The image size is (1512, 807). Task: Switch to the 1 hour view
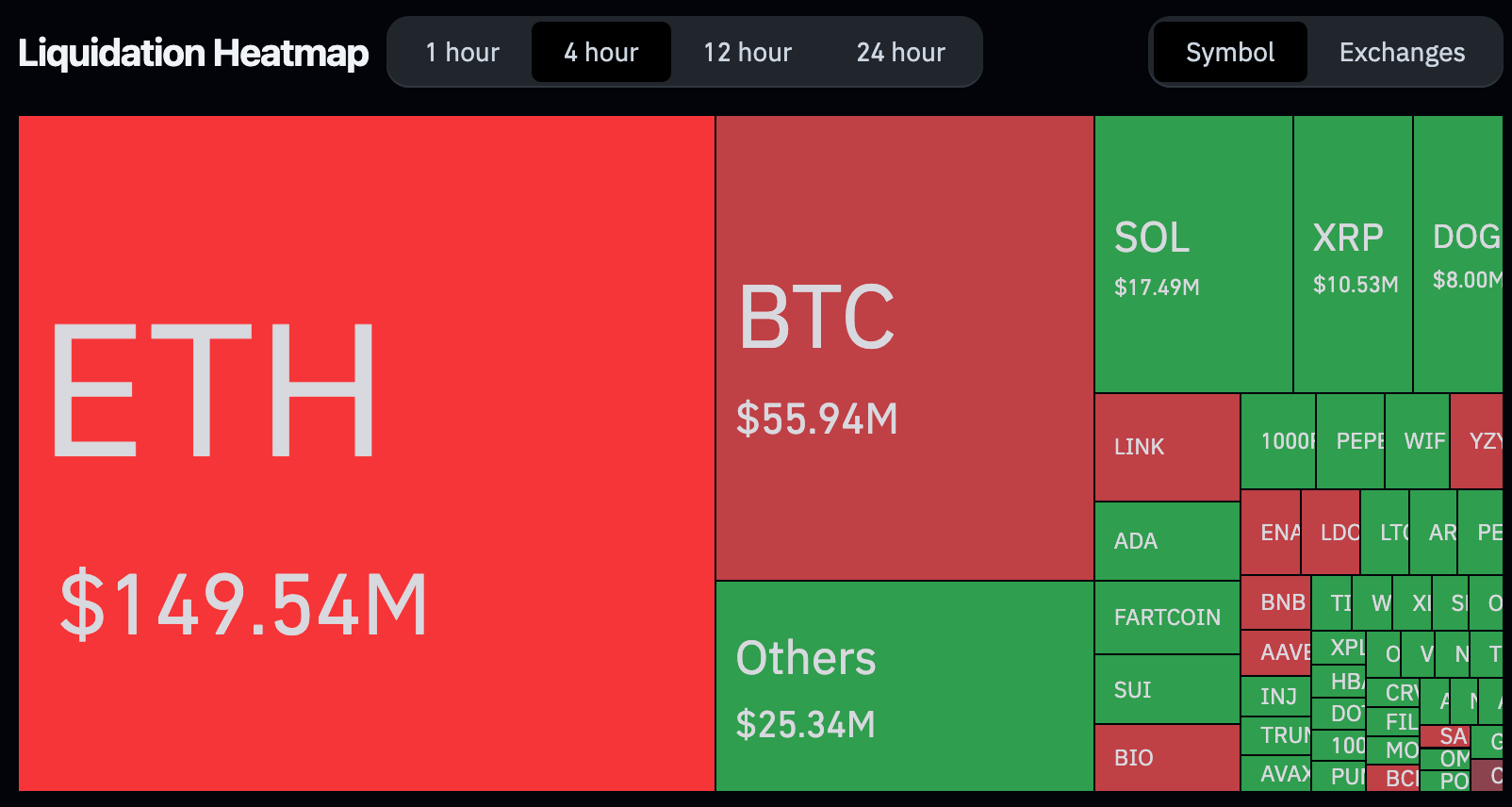coord(463,52)
